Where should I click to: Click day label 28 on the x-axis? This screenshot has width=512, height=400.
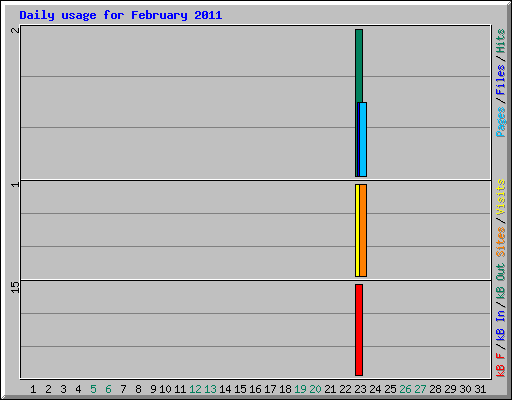pos(435,389)
